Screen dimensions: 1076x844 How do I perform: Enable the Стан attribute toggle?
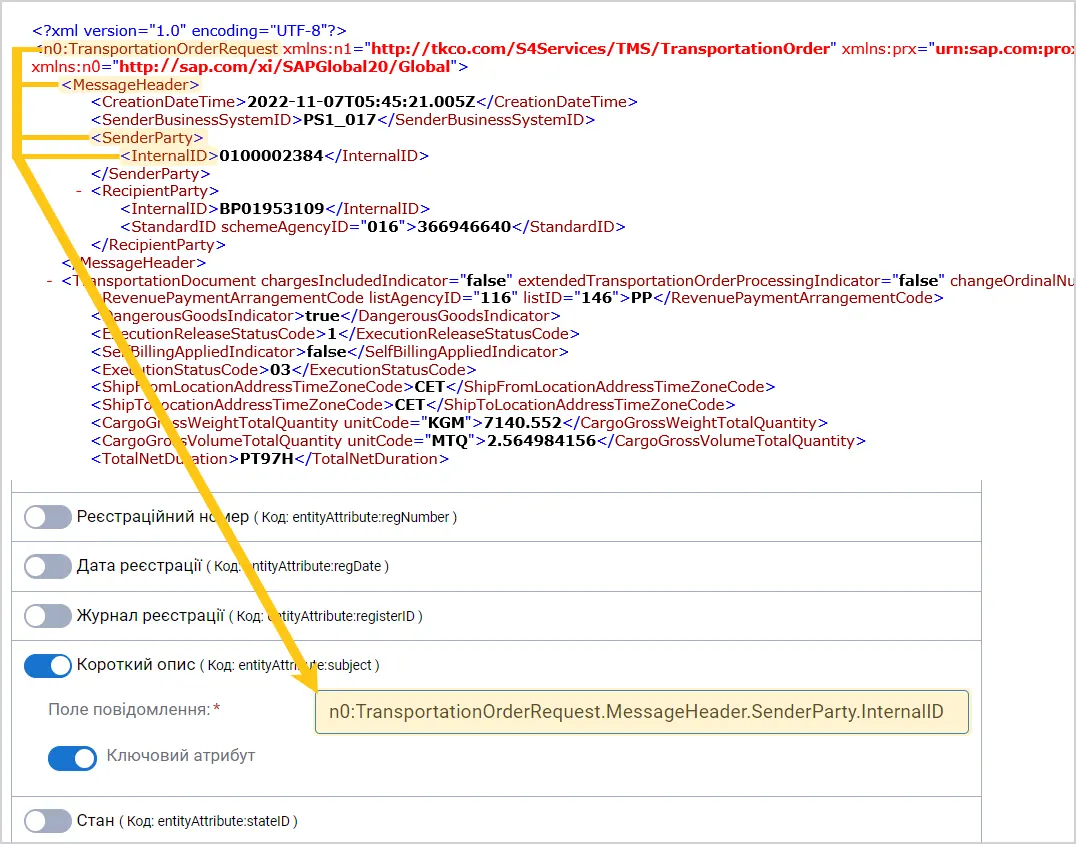coord(47,821)
